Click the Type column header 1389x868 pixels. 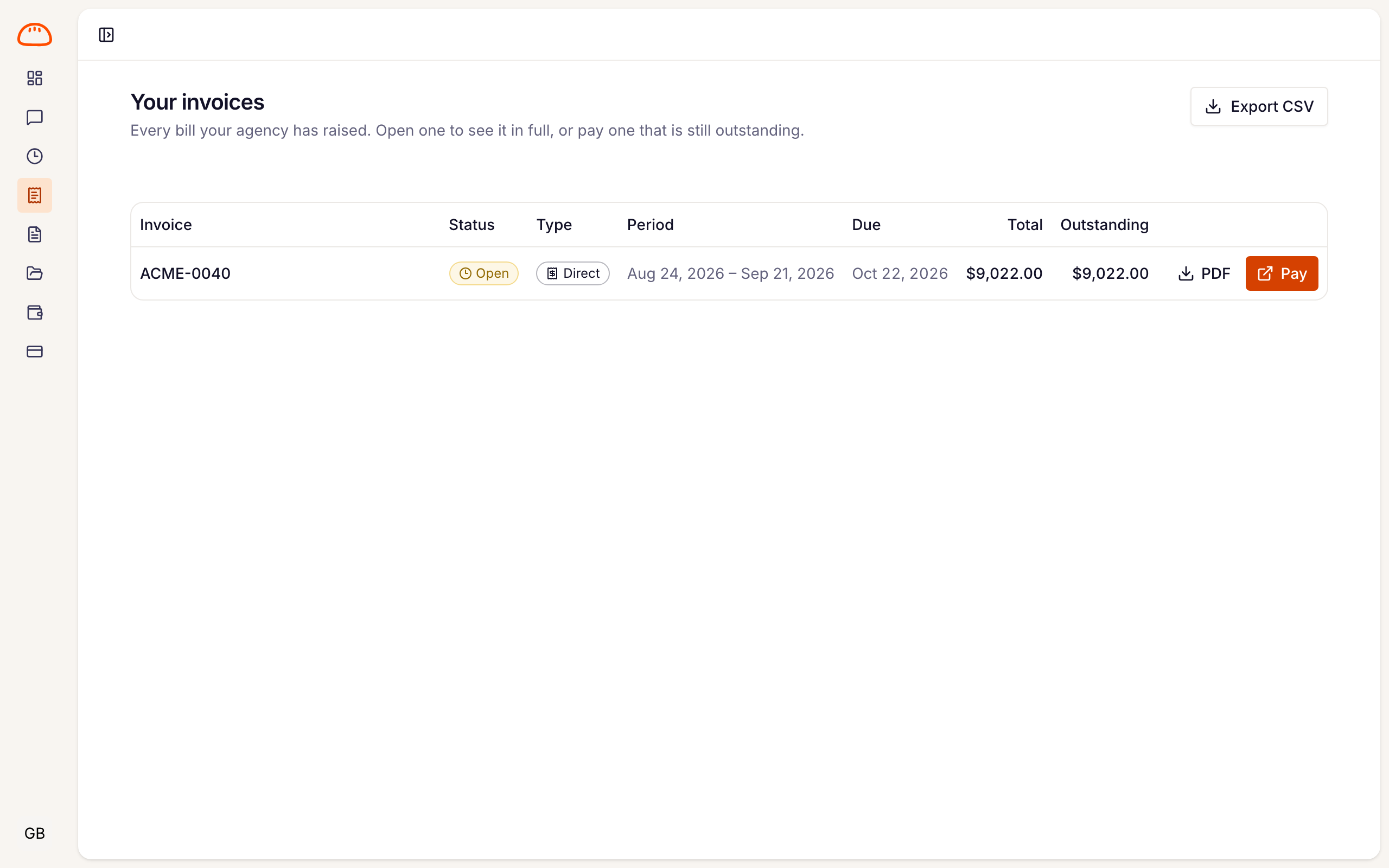pos(554,225)
